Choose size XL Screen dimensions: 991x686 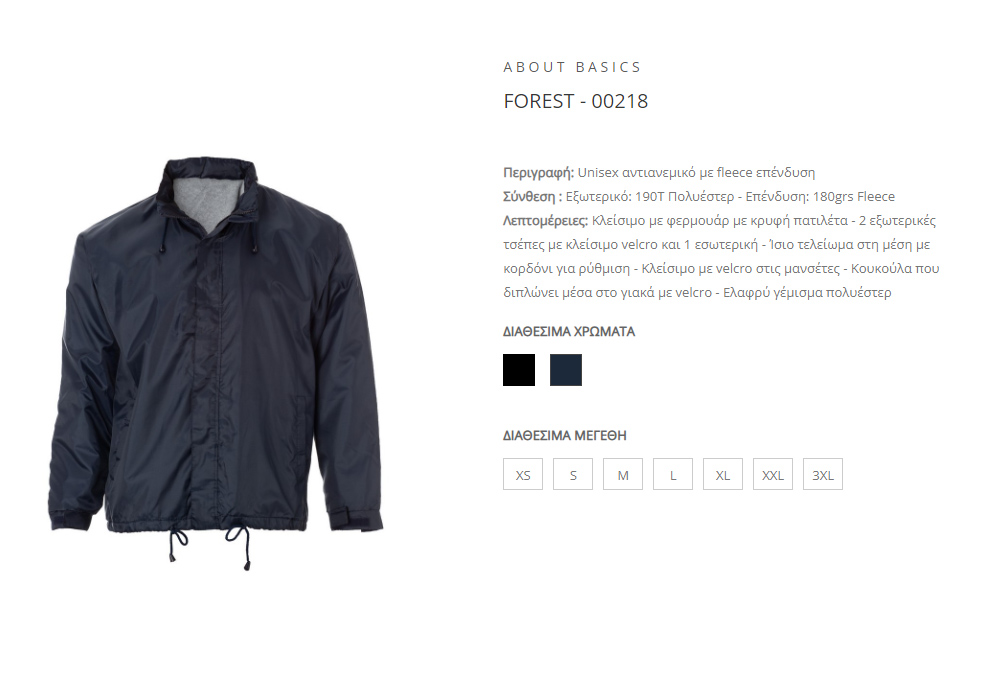point(722,474)
